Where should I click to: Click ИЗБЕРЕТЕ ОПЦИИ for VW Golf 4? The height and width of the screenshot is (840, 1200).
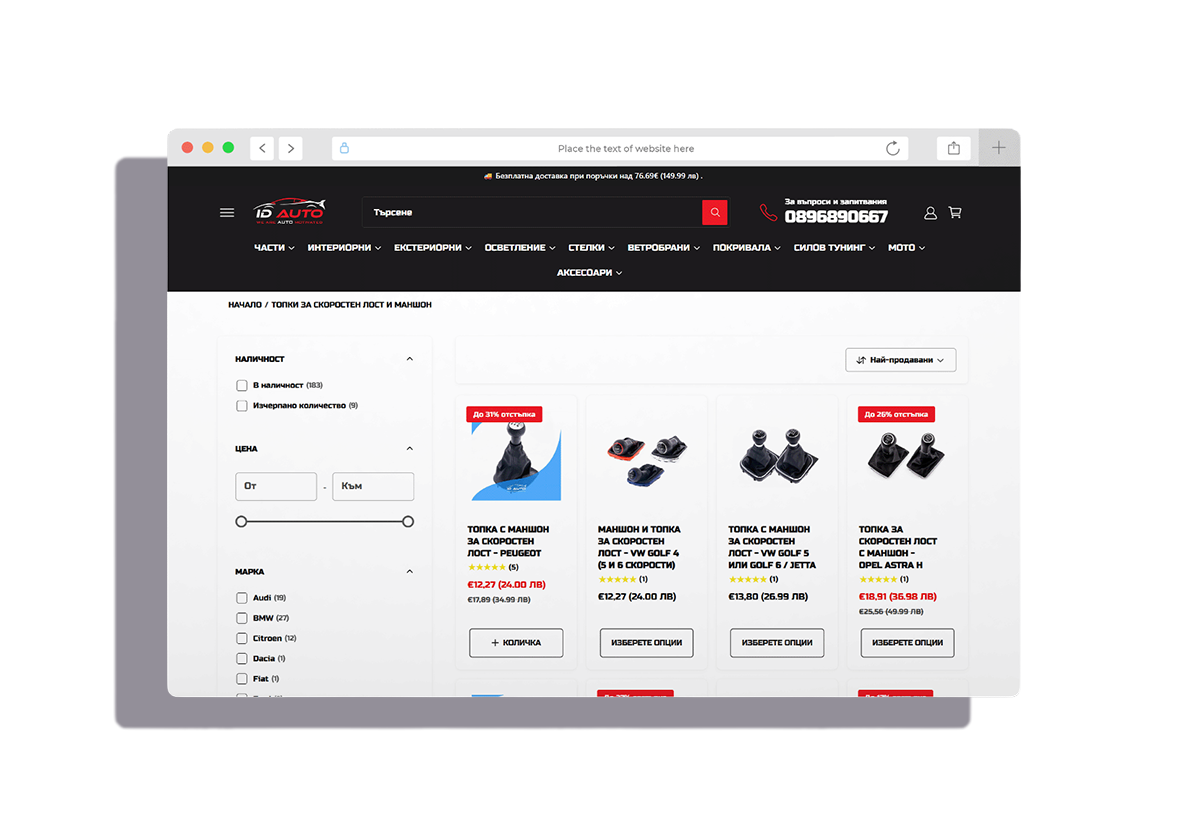pos(646,643)
